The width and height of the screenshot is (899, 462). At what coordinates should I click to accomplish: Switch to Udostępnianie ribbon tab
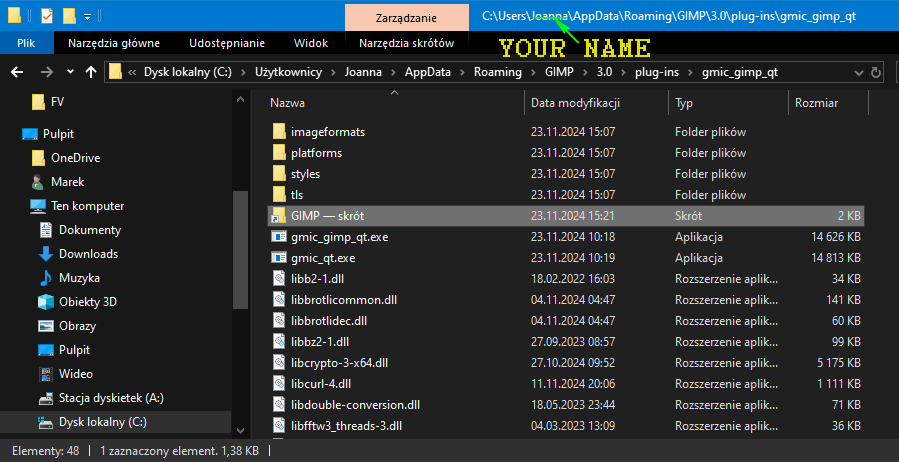pyautogui.click(x=227, y=43)
